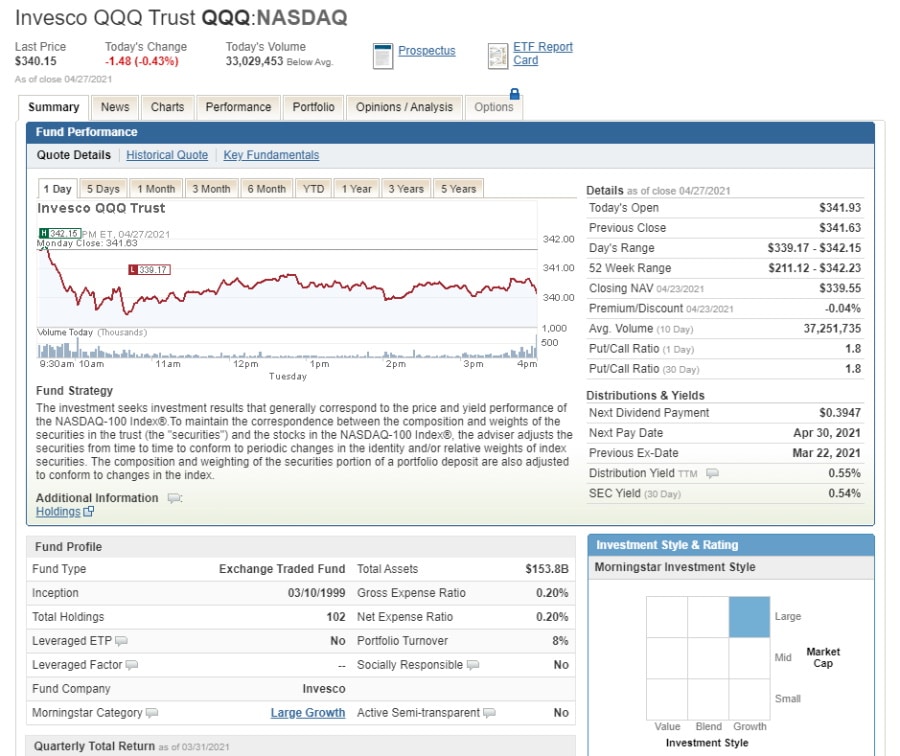Click Today's Change value -1.48 (-0.43%)
Screen dimensions: 900x756
tap(141, 61)
